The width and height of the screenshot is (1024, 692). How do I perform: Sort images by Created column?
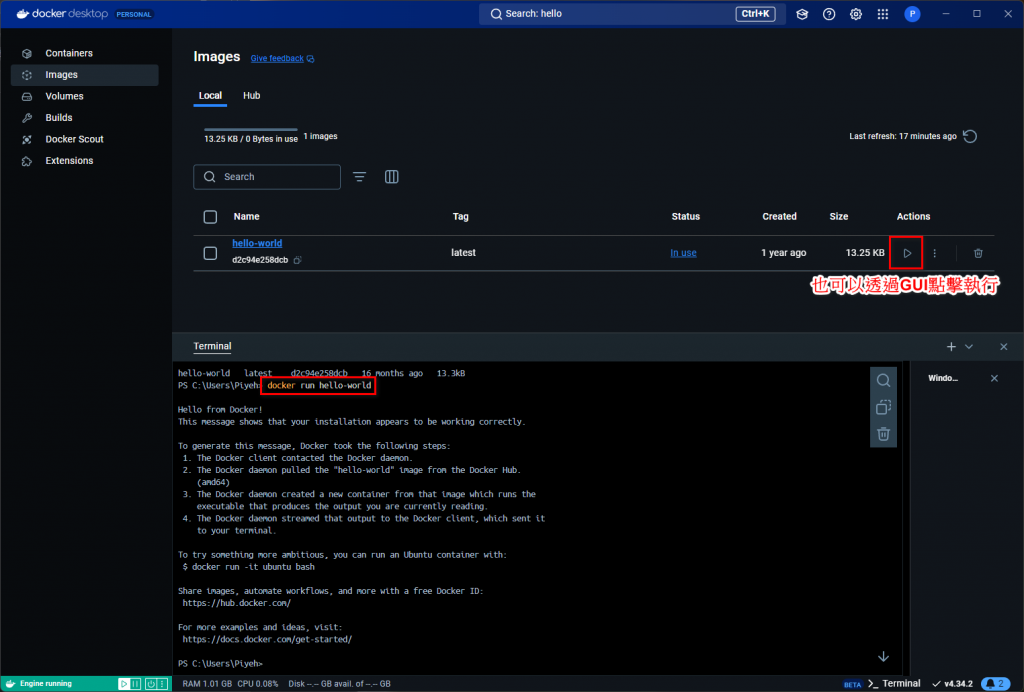pyautogui.click(x=779, y=217)
